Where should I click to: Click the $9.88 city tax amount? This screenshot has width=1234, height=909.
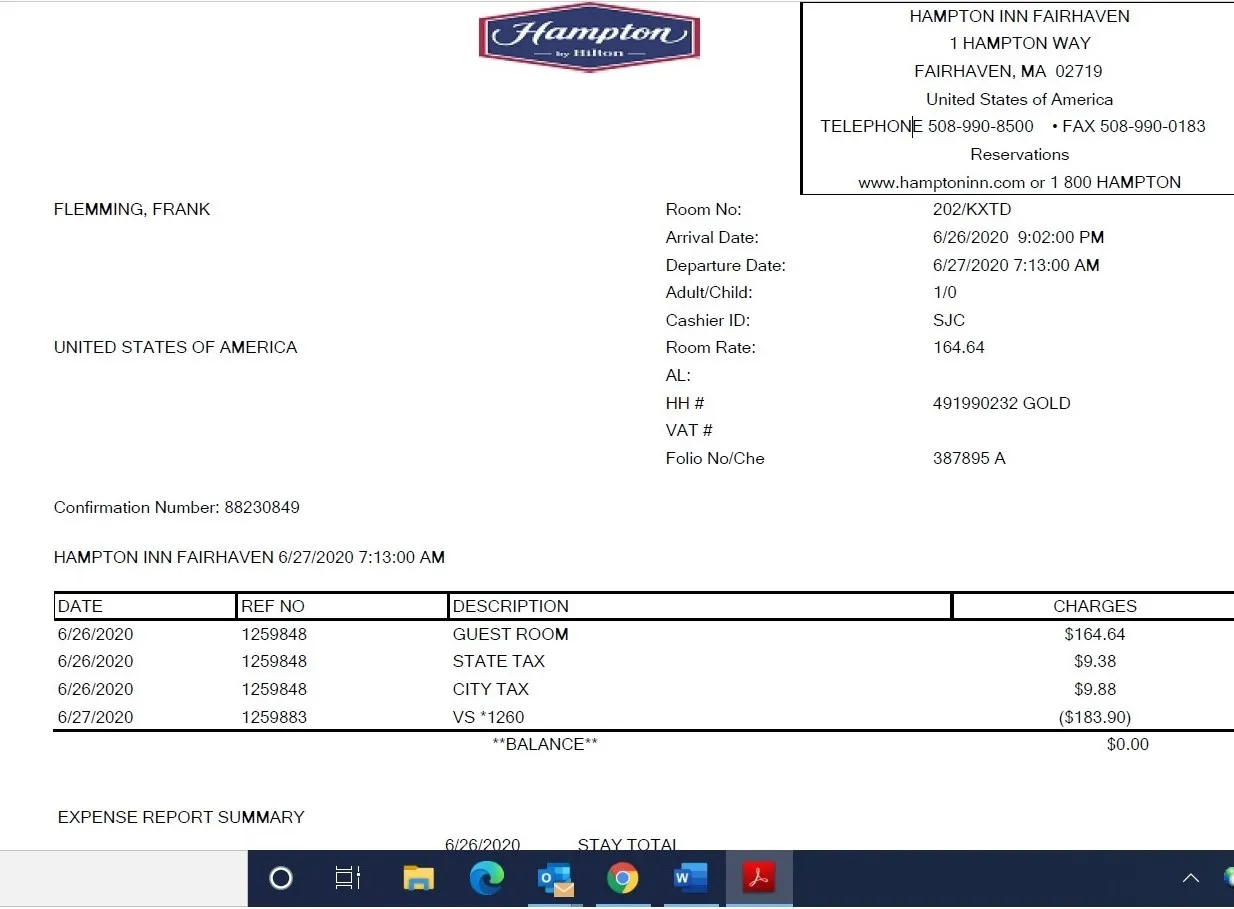[x=1095, y=689]
